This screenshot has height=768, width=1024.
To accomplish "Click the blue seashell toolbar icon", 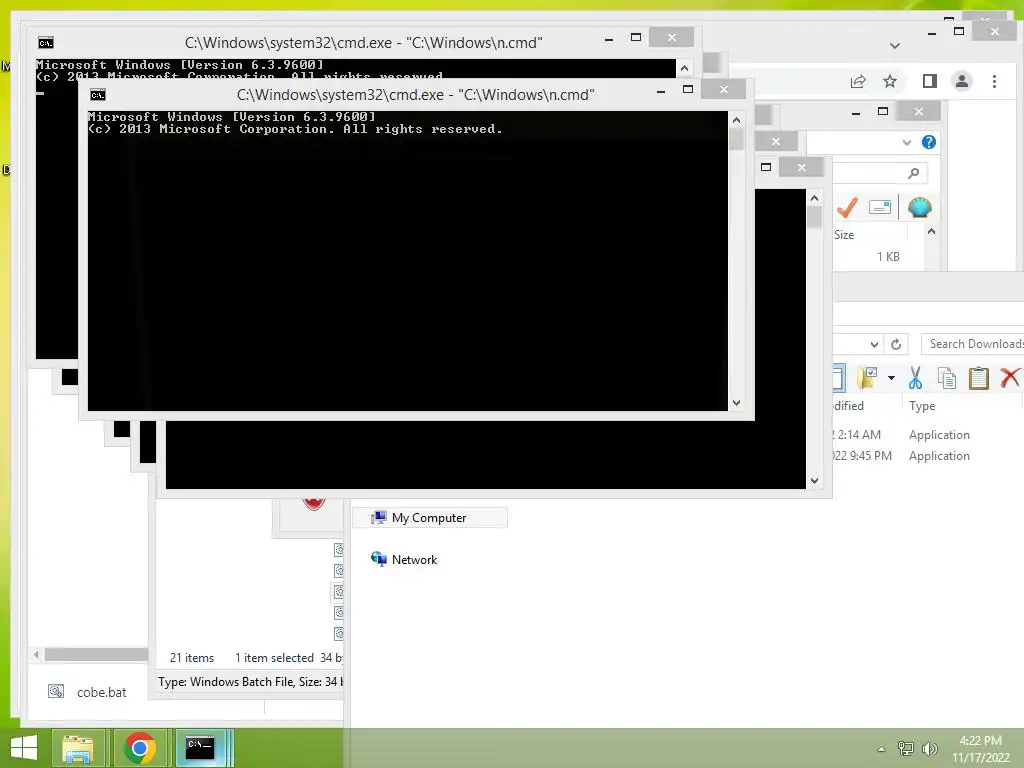I will point(919,208).
